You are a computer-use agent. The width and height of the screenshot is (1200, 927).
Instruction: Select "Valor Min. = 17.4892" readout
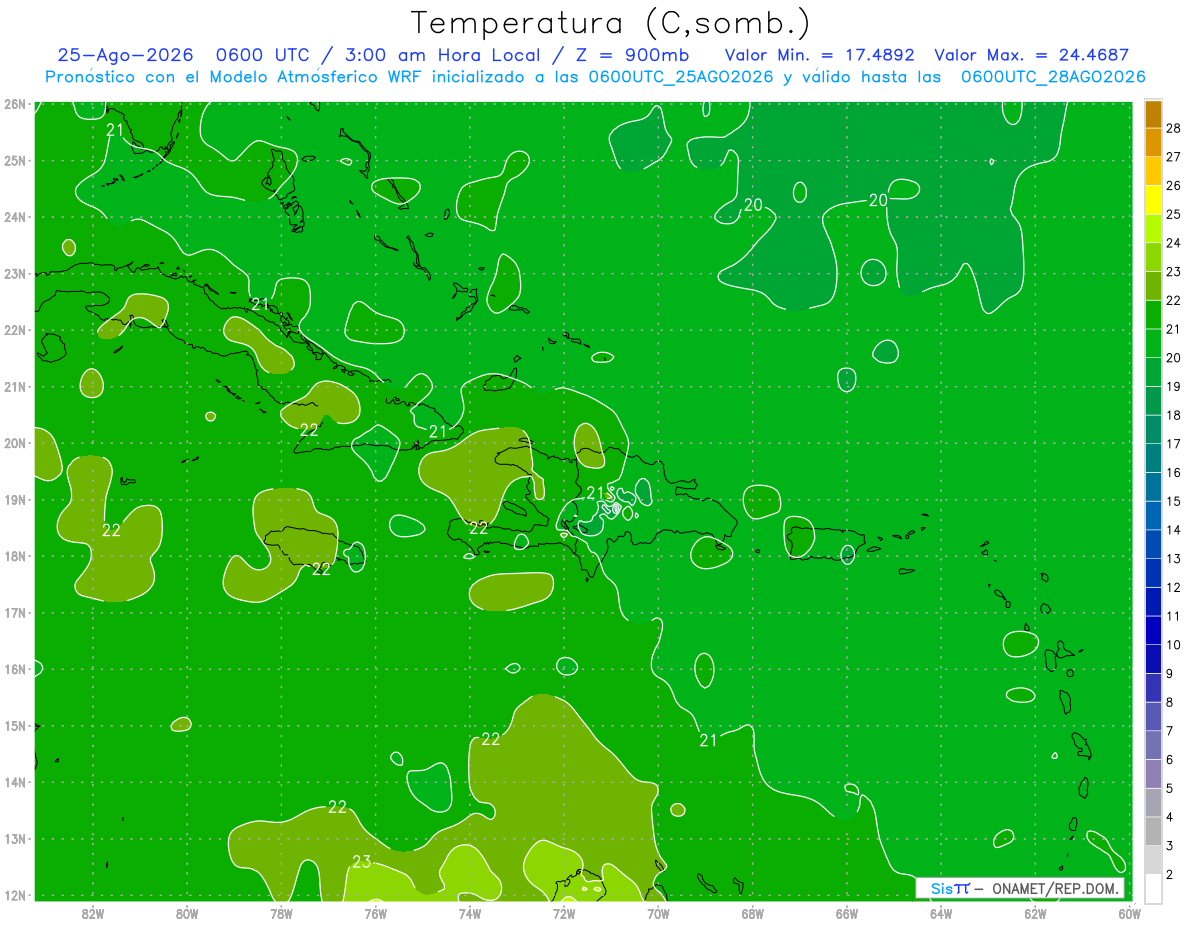coord(822,55)
